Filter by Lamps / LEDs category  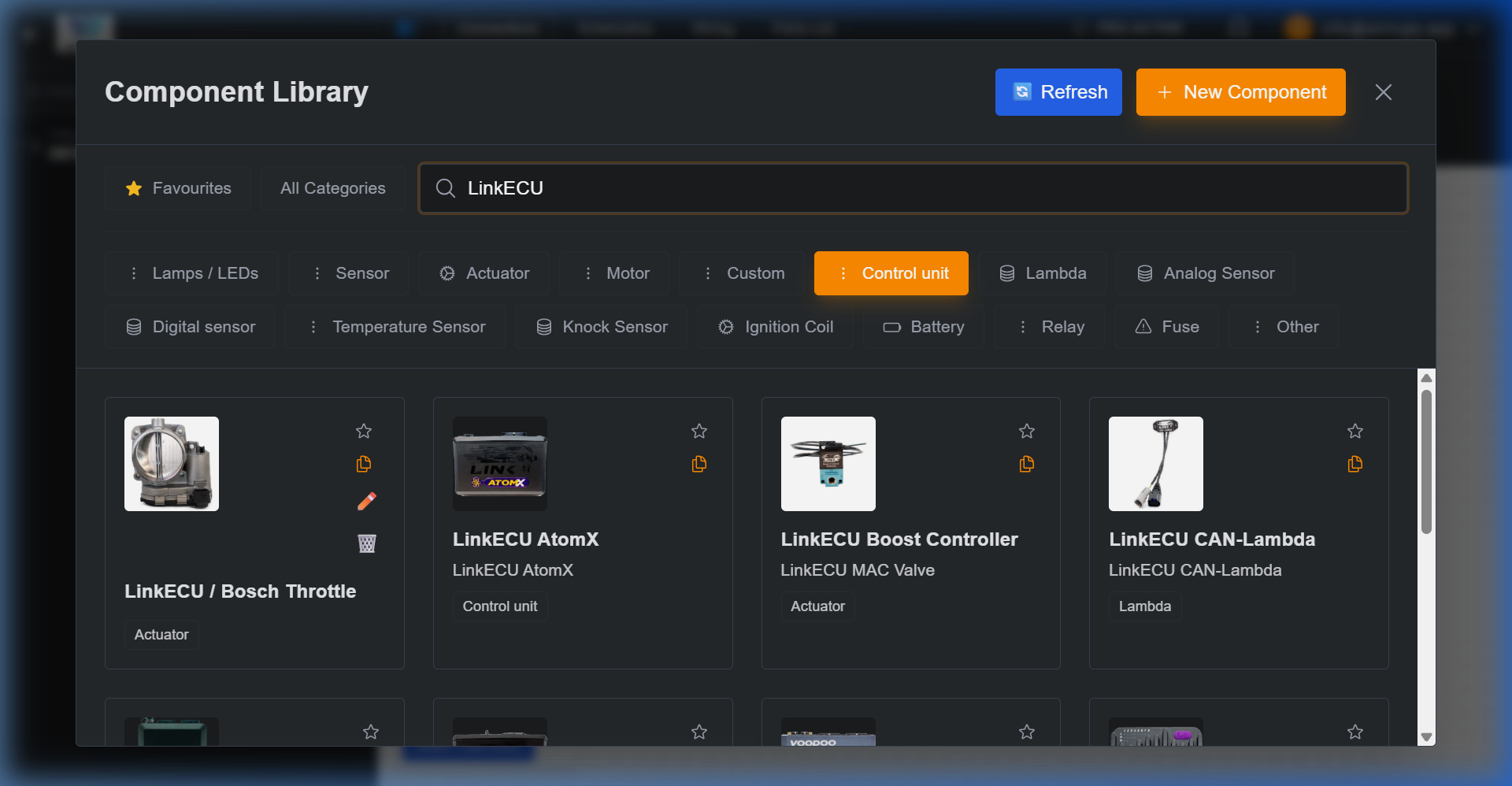[192, 273]
